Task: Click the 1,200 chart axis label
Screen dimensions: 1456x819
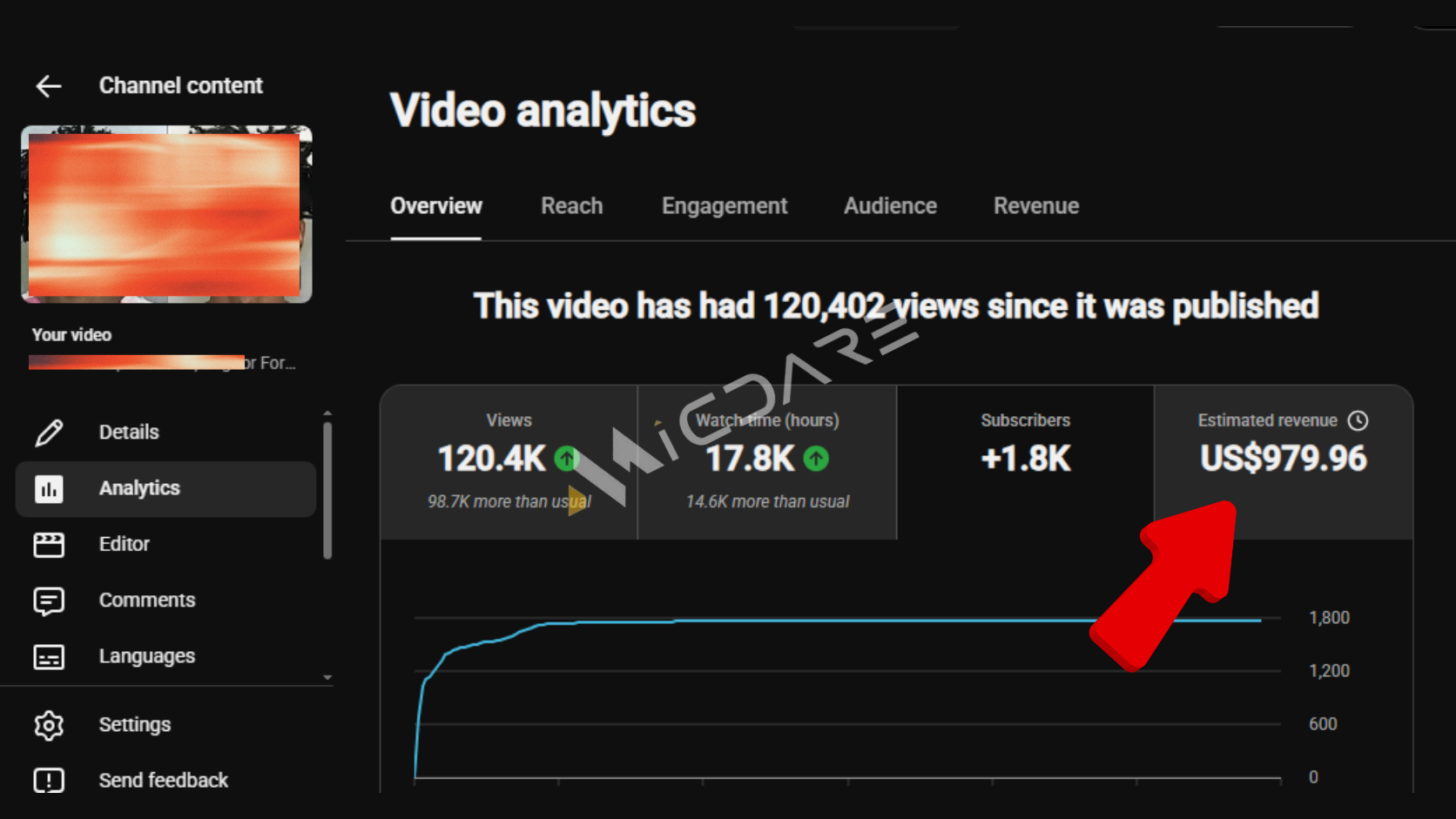Action: (1329, 671)
